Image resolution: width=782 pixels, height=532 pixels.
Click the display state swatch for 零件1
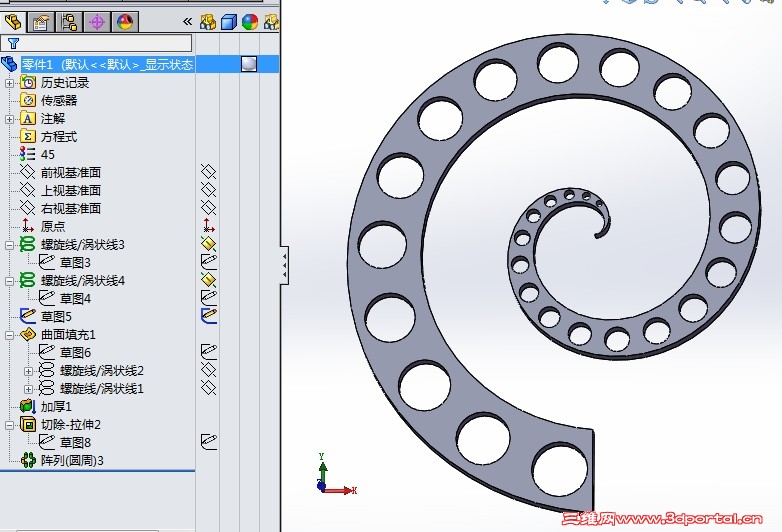pyautogui.click(x=249, y=64)
